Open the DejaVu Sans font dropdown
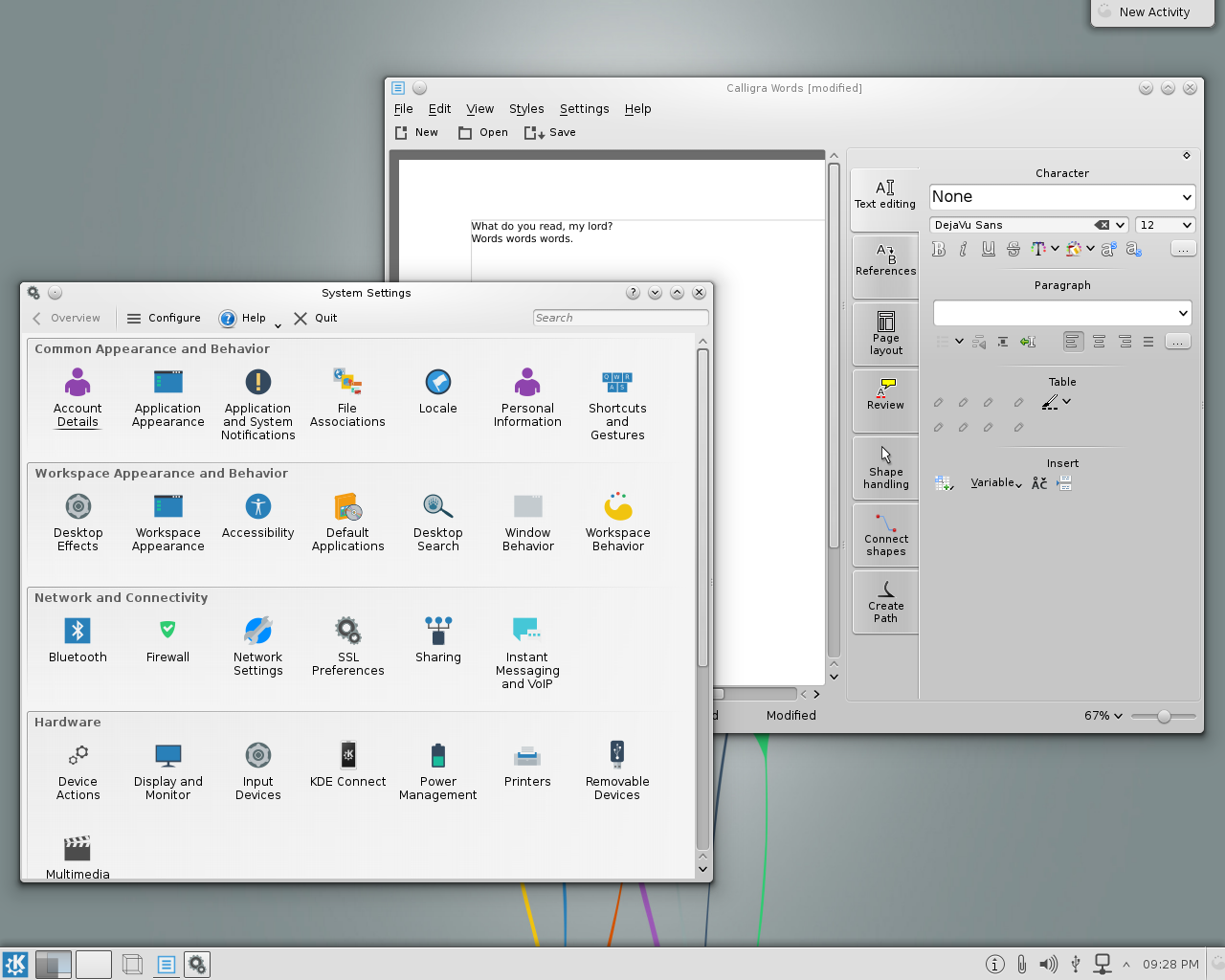The image size is (1225, 980). [x=1029, y=225]
